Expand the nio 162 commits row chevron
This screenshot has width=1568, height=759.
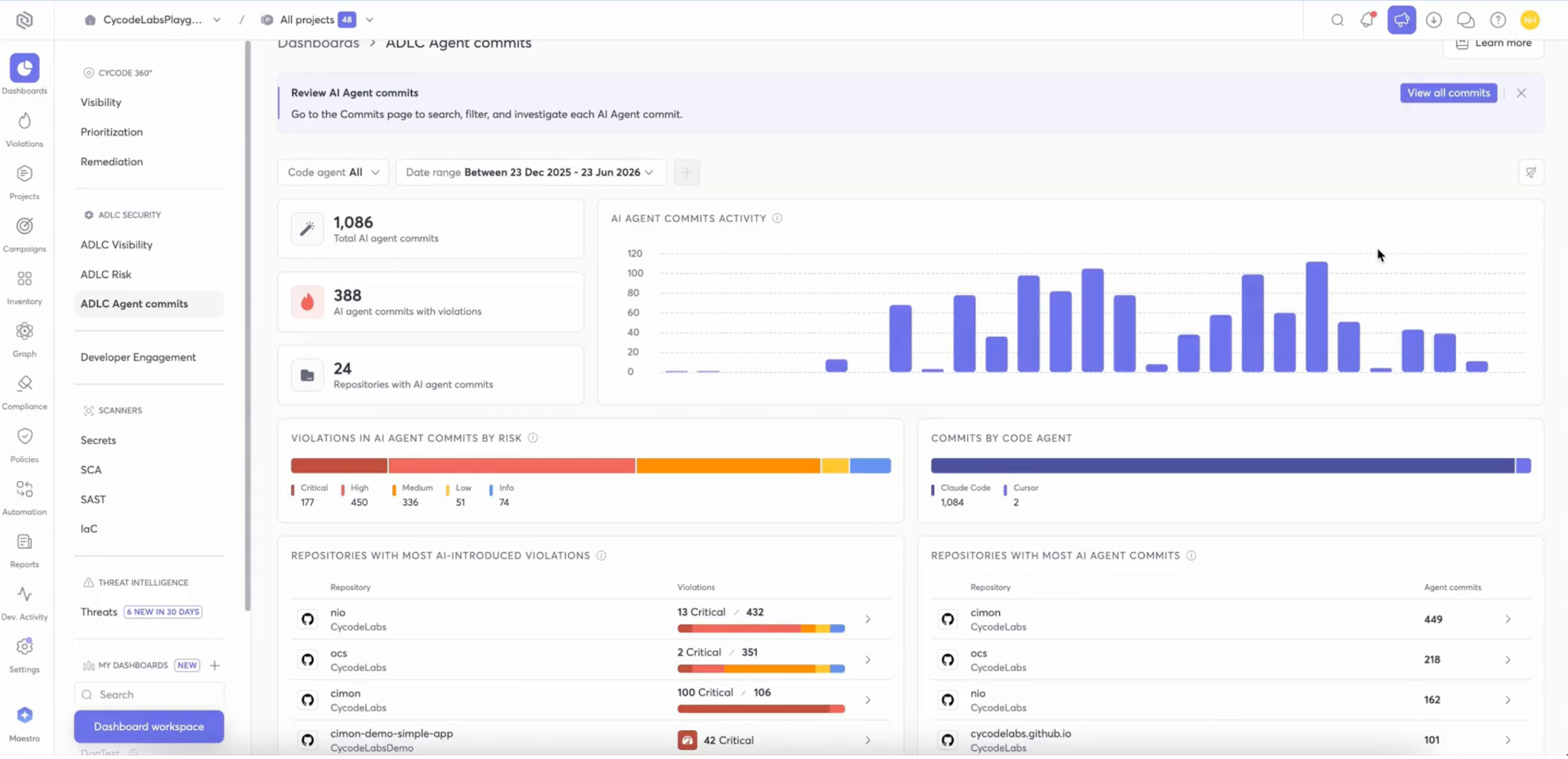[1508, 700]
